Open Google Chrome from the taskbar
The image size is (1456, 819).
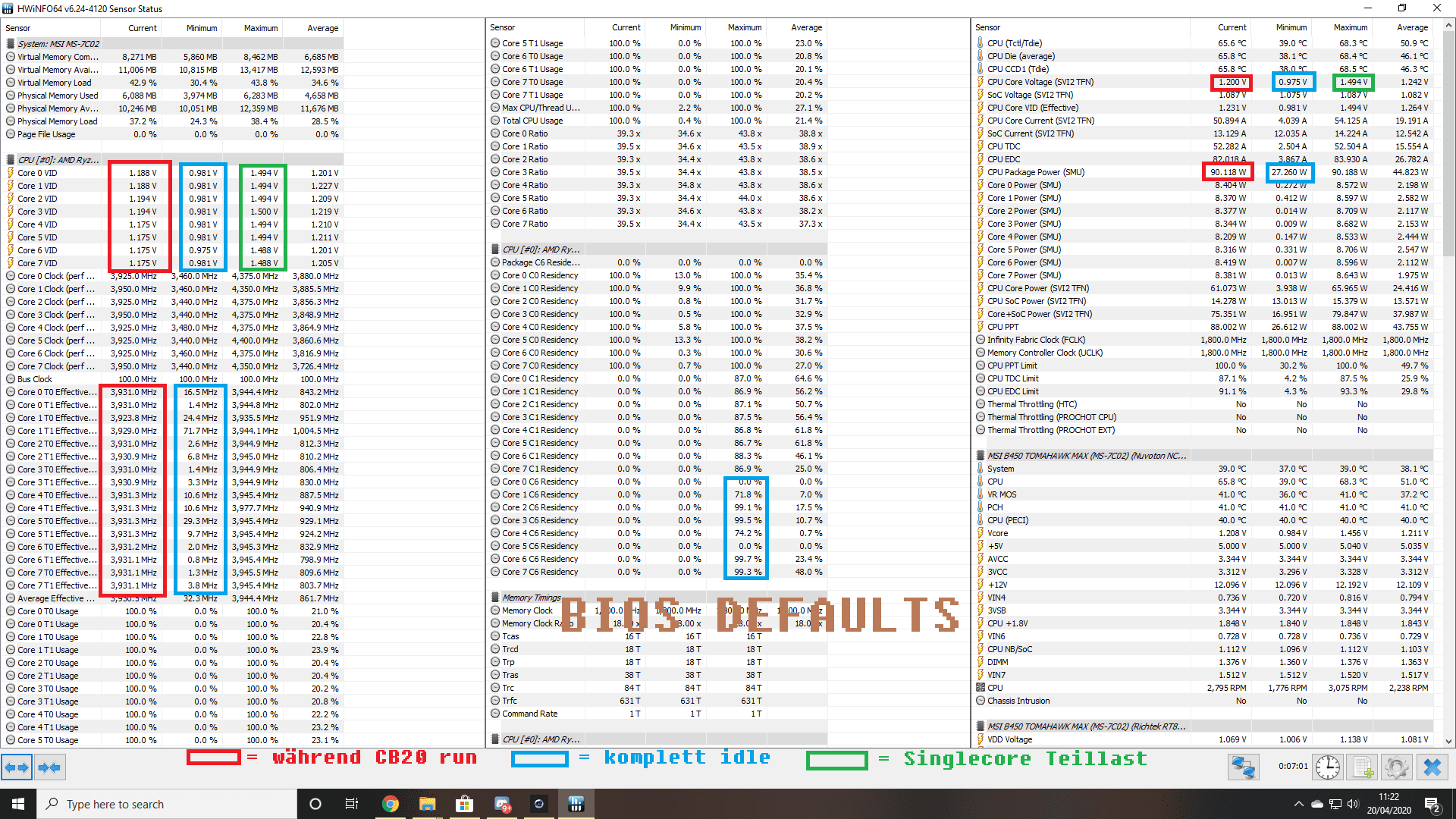[x=390, y=804]
